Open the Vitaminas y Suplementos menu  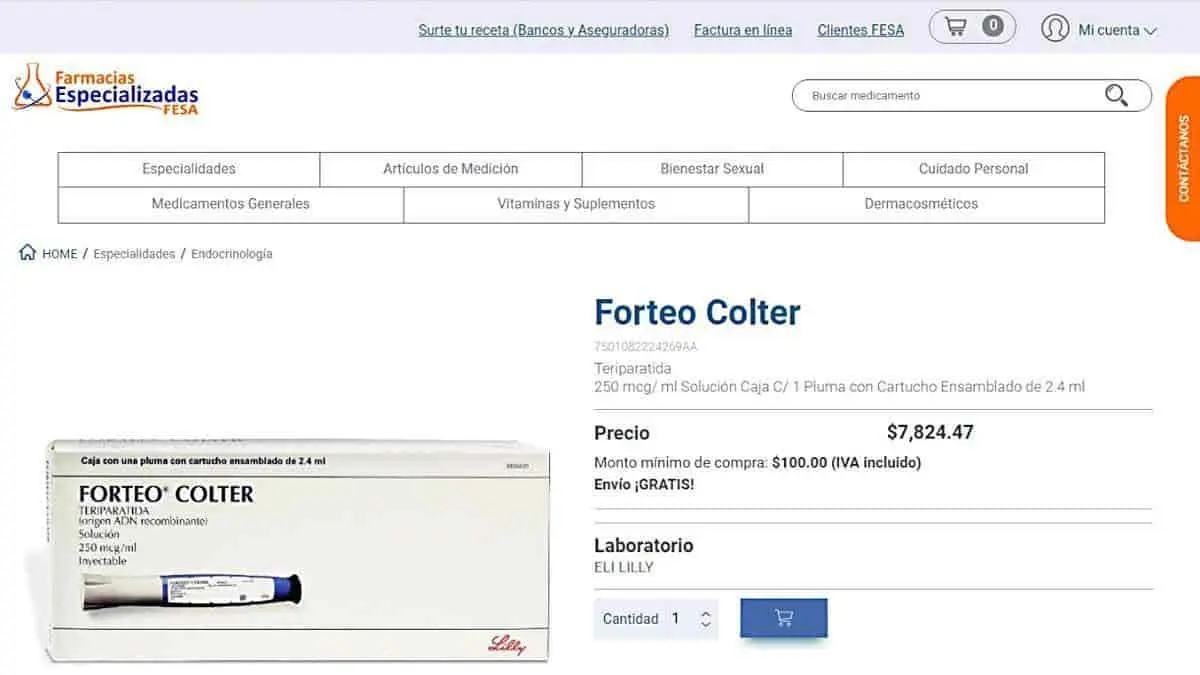click(x=576, y=204)
